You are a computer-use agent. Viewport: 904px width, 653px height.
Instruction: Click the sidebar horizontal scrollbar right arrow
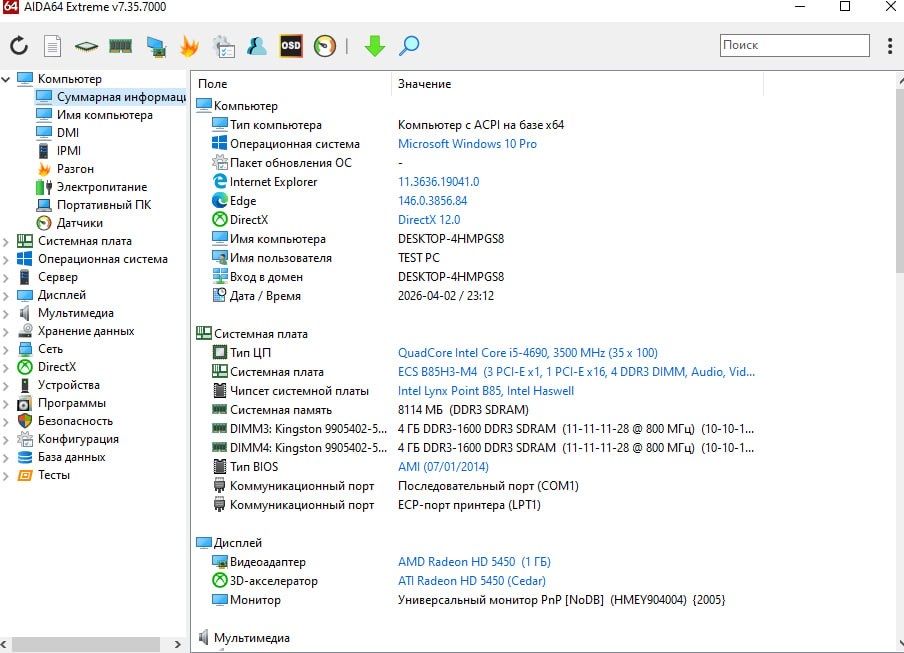click(178, 644)
